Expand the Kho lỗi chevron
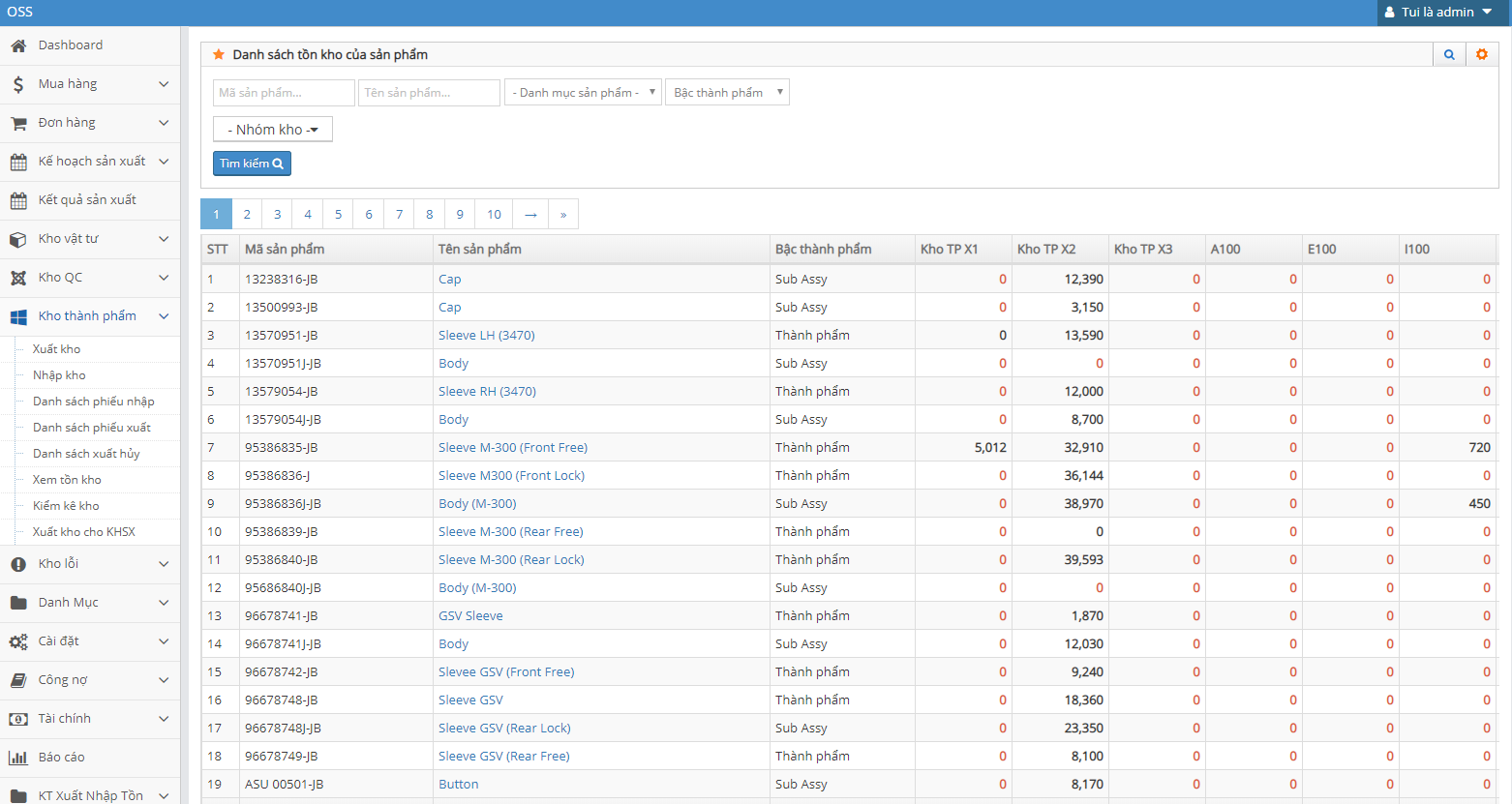 tap(164, 564)
